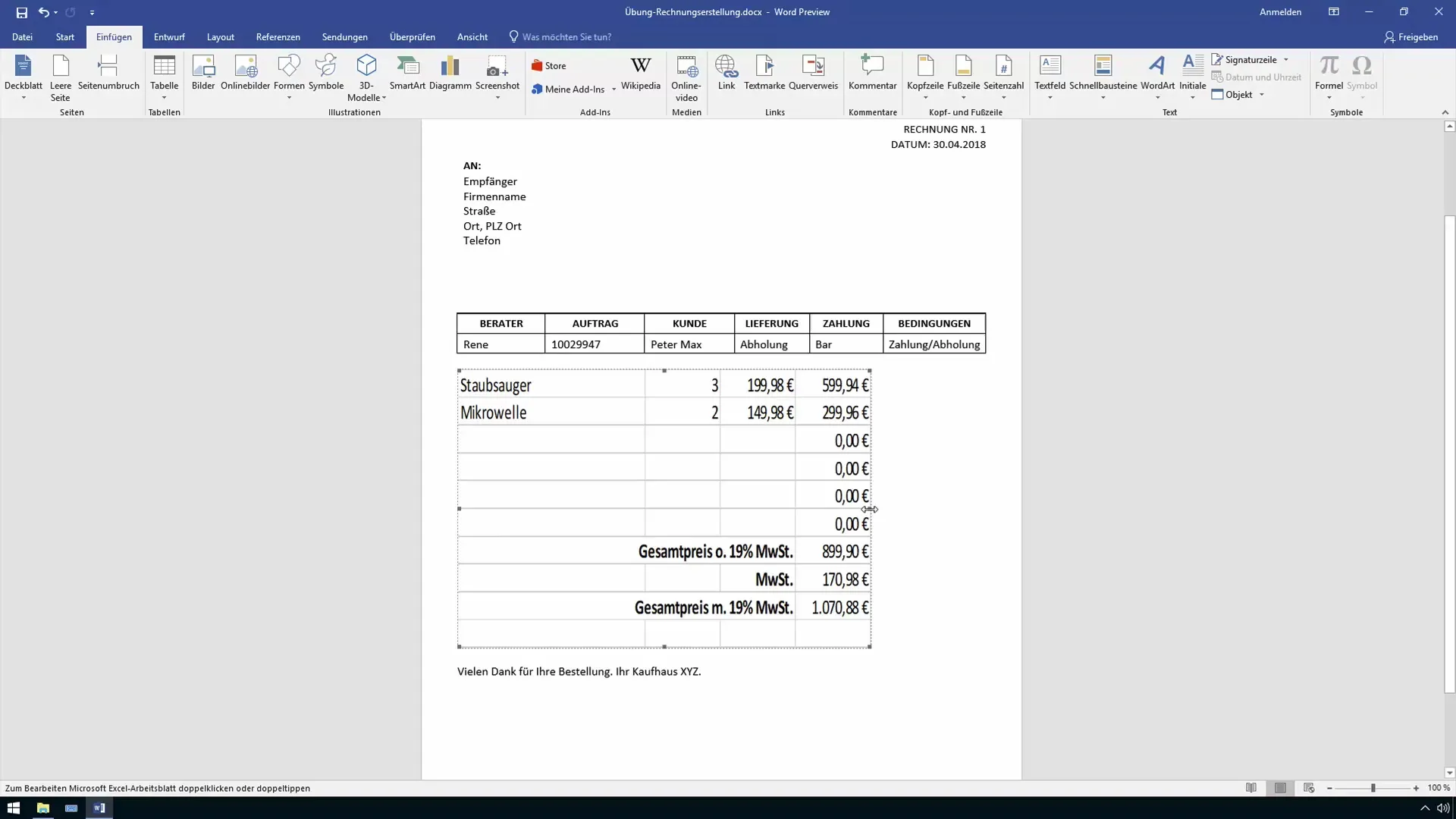The height and width of the screenshot is (819, 1456).
Task: Open the Onlinebilder search
Action: click(245, 74)
